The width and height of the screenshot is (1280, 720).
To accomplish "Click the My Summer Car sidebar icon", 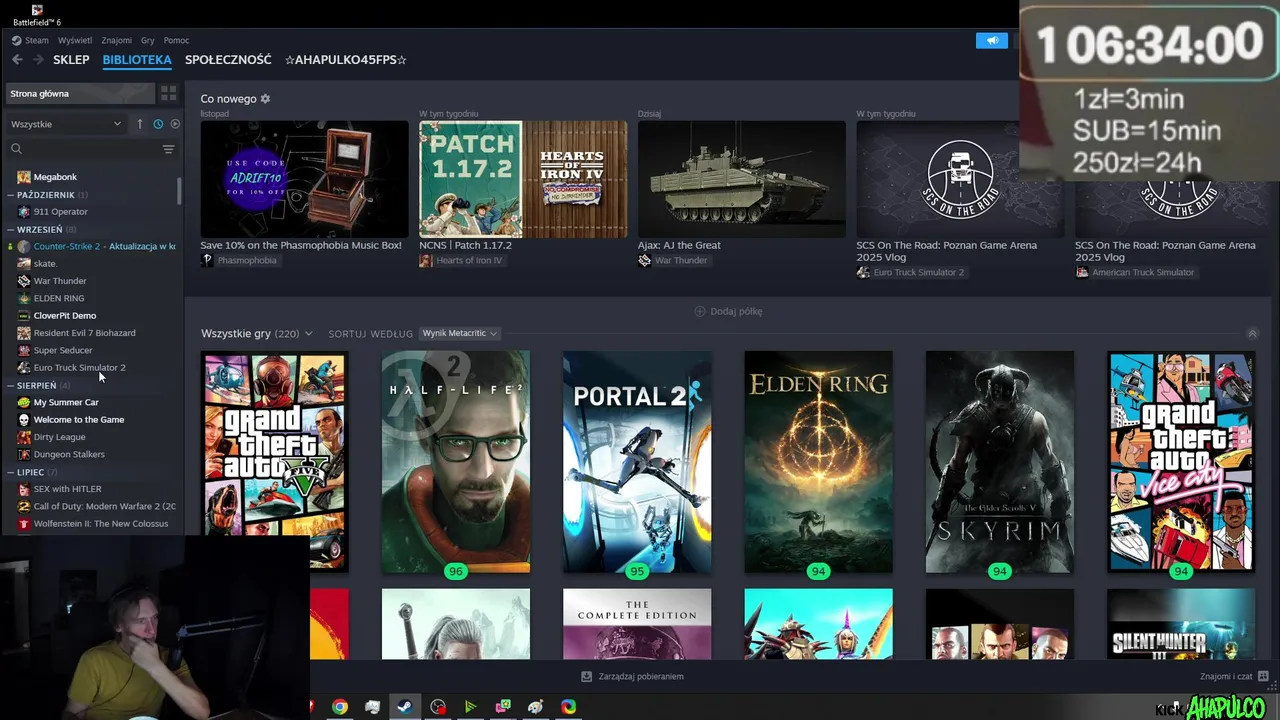I will pos(24,402).
